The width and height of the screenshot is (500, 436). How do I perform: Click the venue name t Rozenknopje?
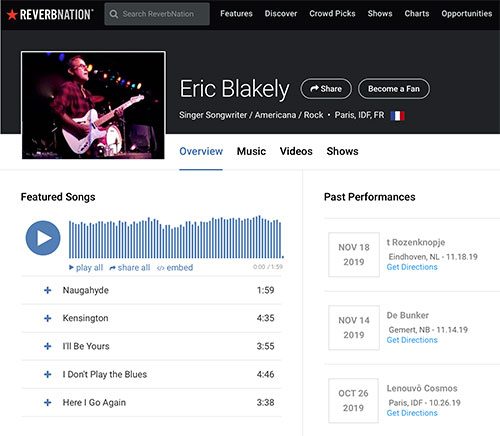click(416, 242)
